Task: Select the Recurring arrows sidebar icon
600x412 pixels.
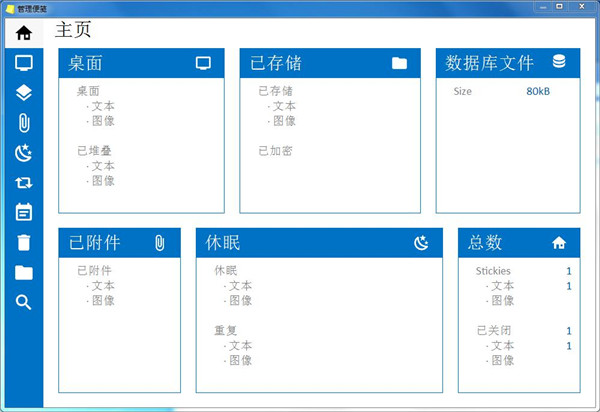Action: (24, 182)
